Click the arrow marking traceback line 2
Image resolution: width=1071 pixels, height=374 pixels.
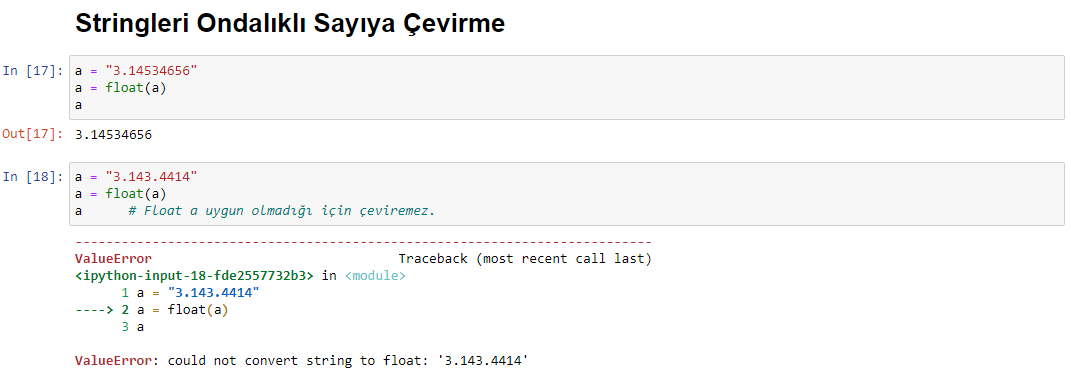coord(98,311)
